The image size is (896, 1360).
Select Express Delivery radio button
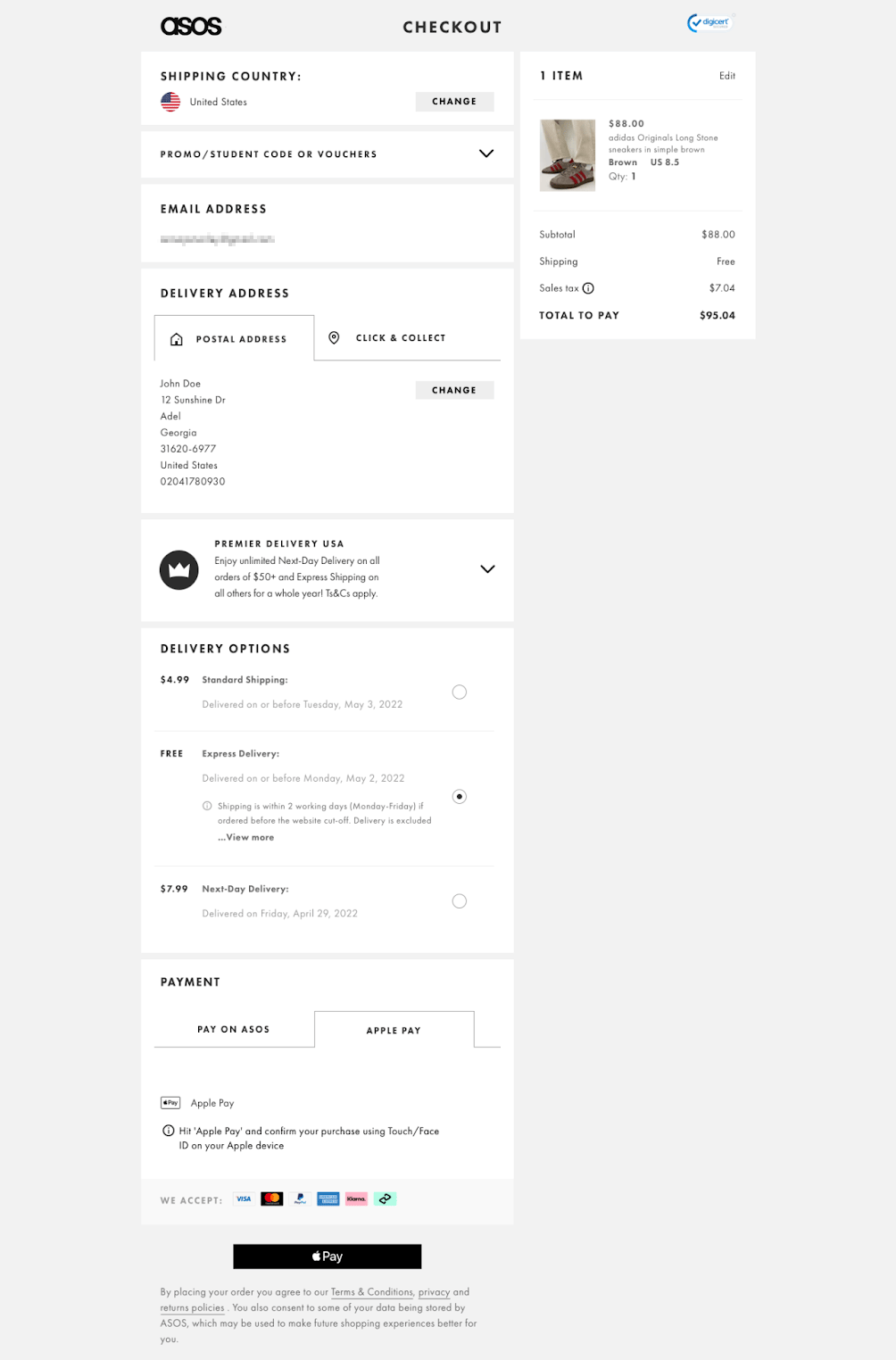click(x=459, y=797)
